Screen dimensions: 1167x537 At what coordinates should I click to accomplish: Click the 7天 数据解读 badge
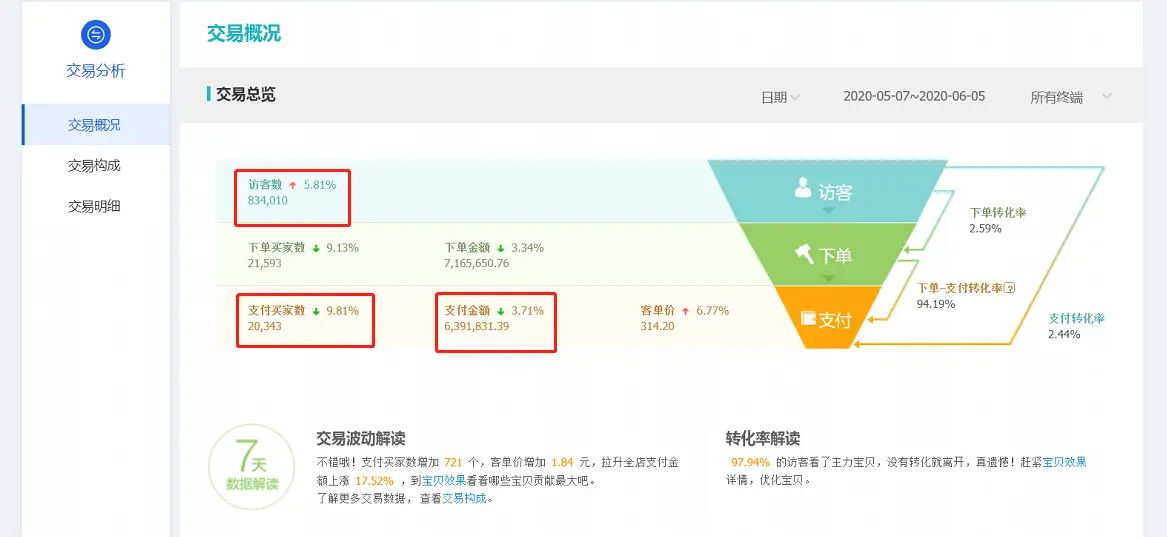[x=252, y=467]
